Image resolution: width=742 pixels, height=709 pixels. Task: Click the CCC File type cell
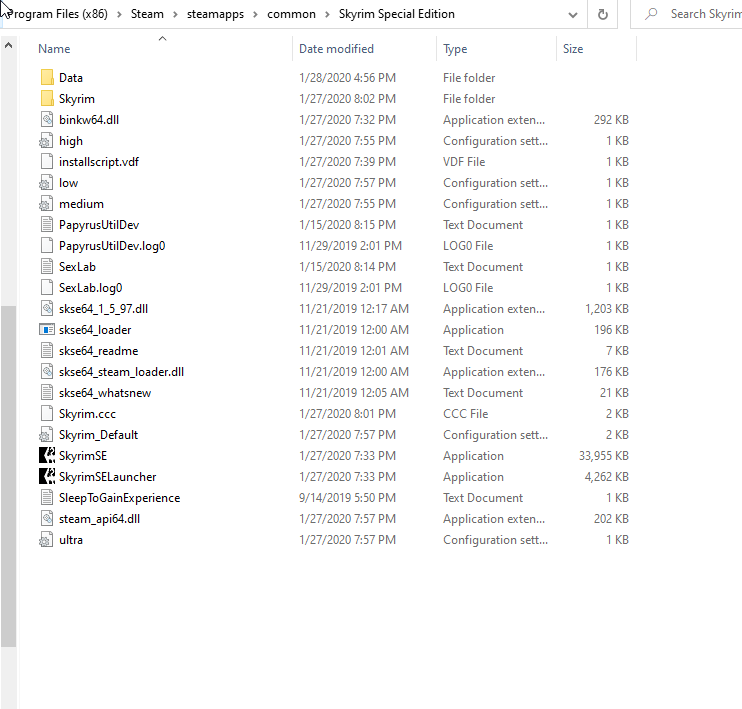(465, 414)
